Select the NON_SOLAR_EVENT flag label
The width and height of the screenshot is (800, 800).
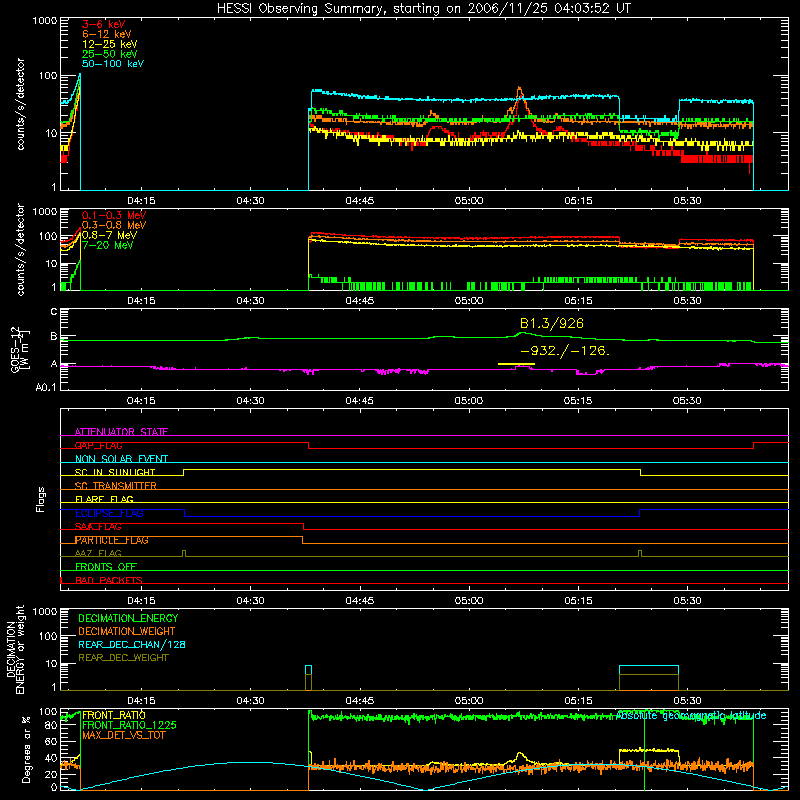pos(121,459)
